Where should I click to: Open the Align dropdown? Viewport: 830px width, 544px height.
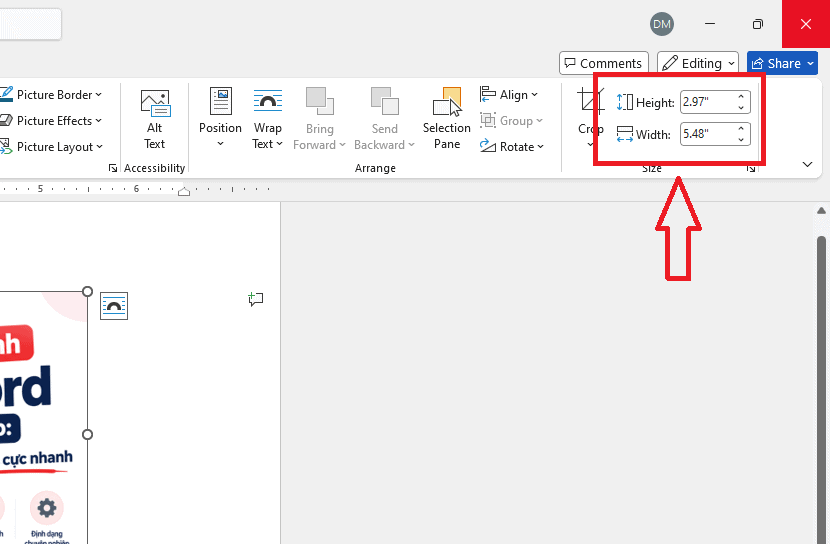(509, 95)
